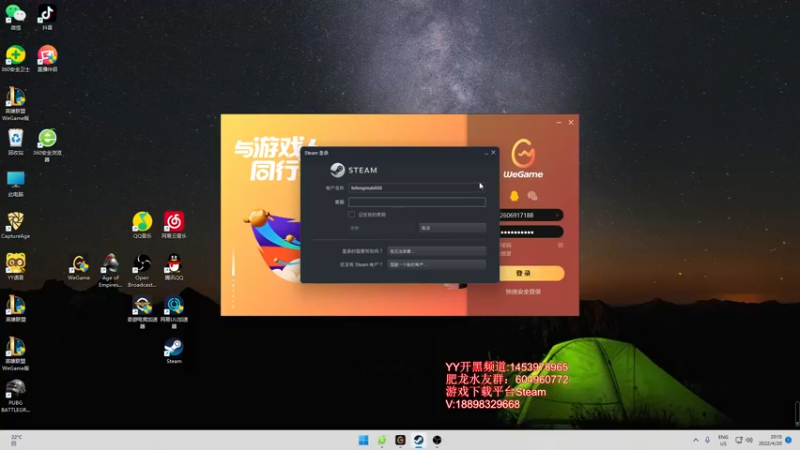Viewport: 800px width, 450px height.
Task: Open the PUBG BATTLEGROUNDS desktop shortcut
Action: 16,395
